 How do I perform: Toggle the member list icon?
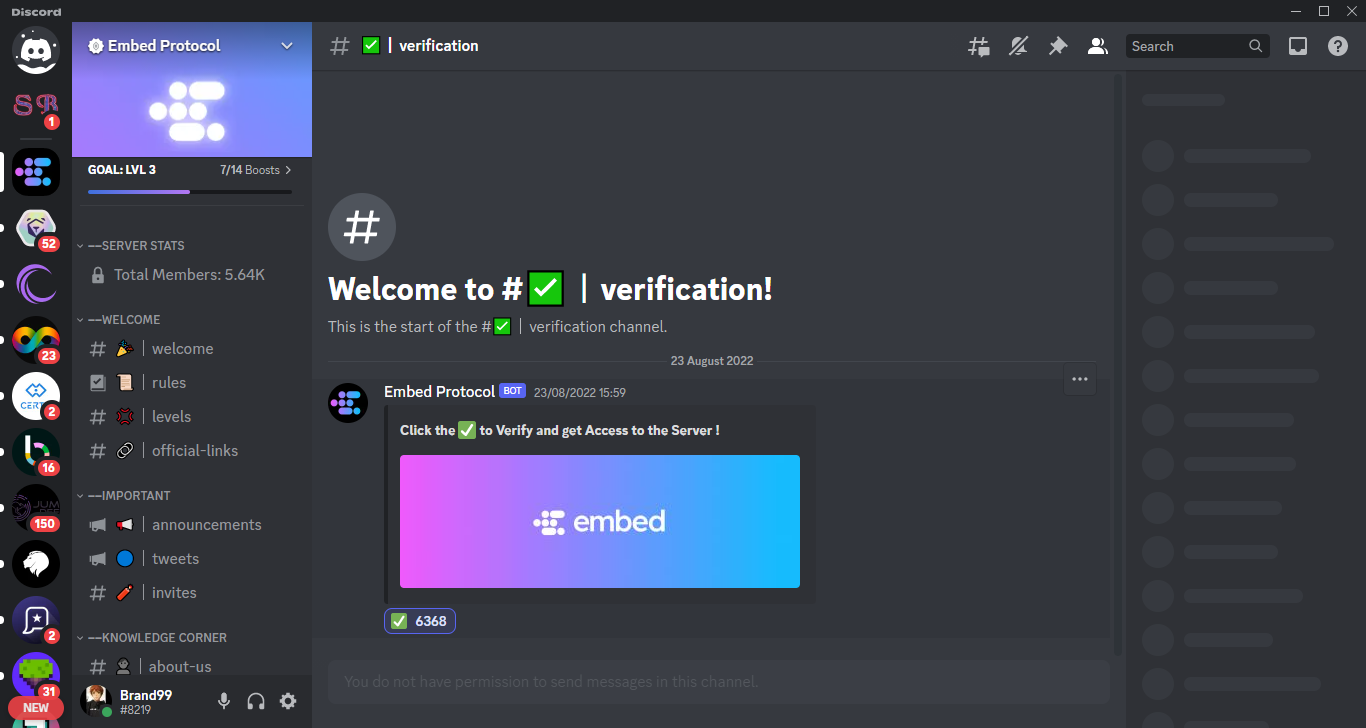pyautogui.click(x=1097, y=46)
